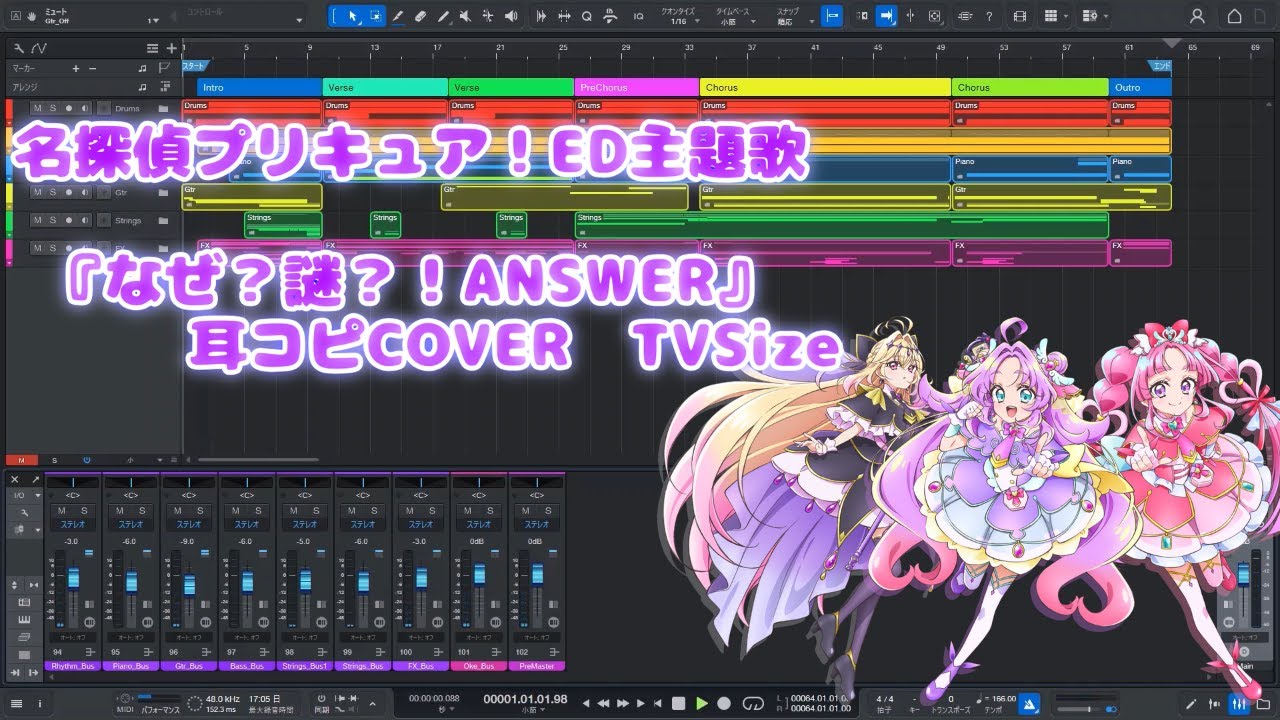Click the Record button in transport
The width and height of the screenshot is (1280, 720).
[x=724, y=704]
